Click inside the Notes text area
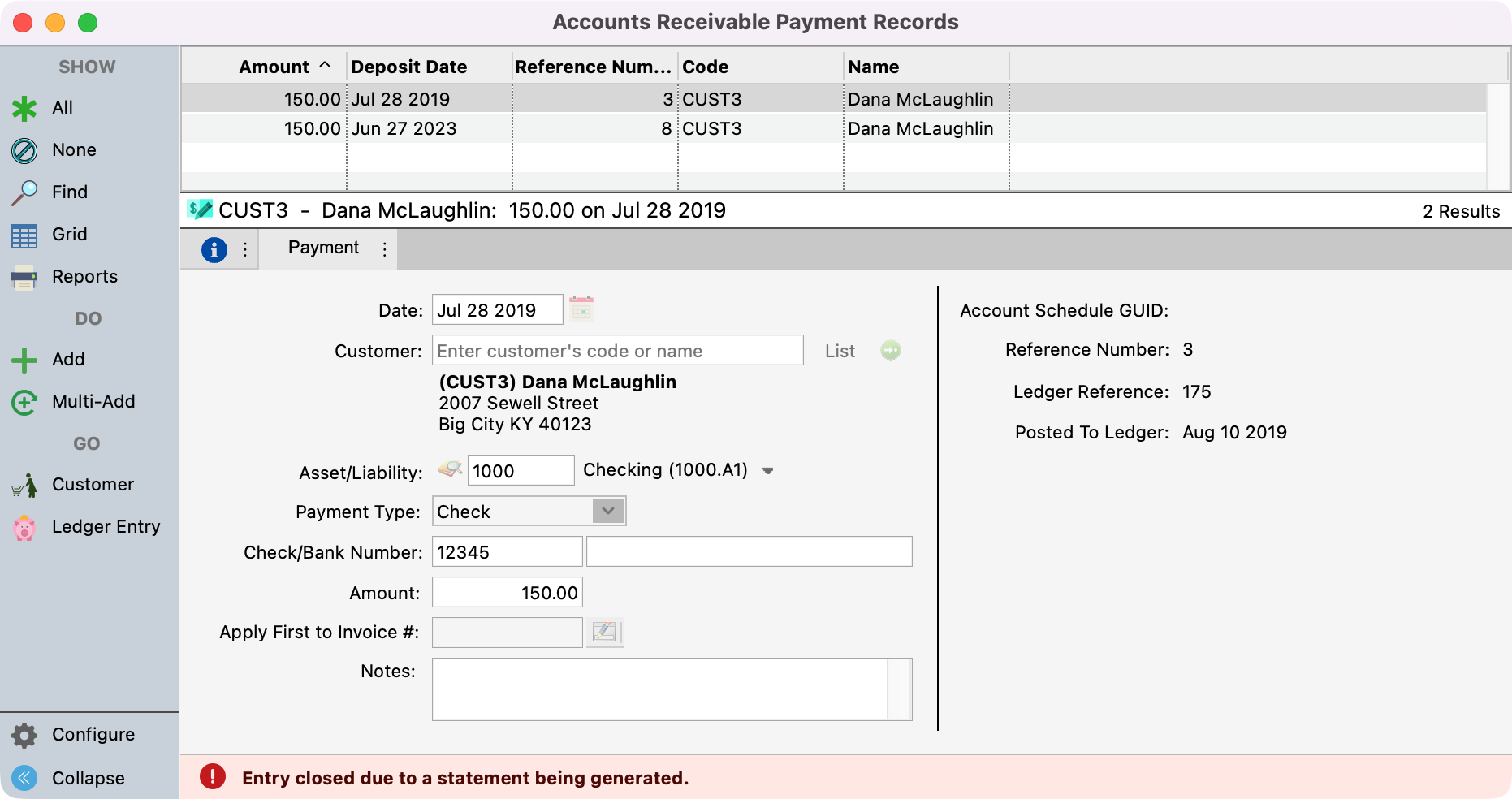The width and height of the screenshot is (1512, 799). click(x=659, y=689)
